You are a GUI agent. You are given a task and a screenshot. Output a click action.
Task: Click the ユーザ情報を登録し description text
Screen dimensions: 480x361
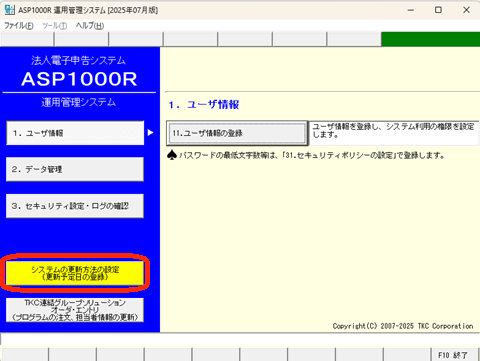(393, 130)
